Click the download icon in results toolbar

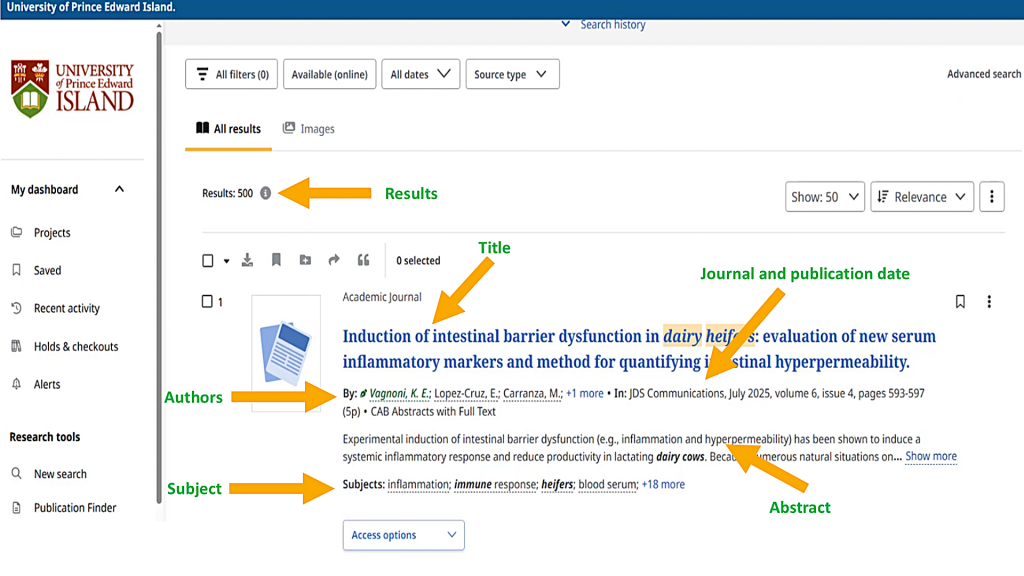[248, 260]
